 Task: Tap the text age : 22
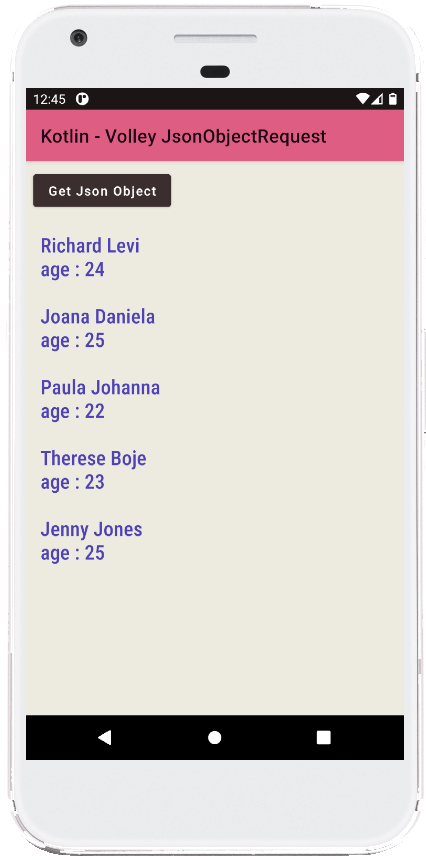[73, 411]
